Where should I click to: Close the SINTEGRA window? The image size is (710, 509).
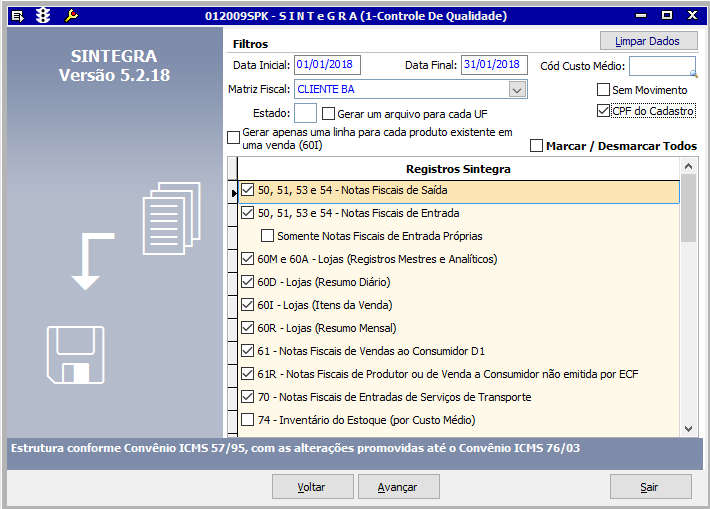[x=692, y=15]
